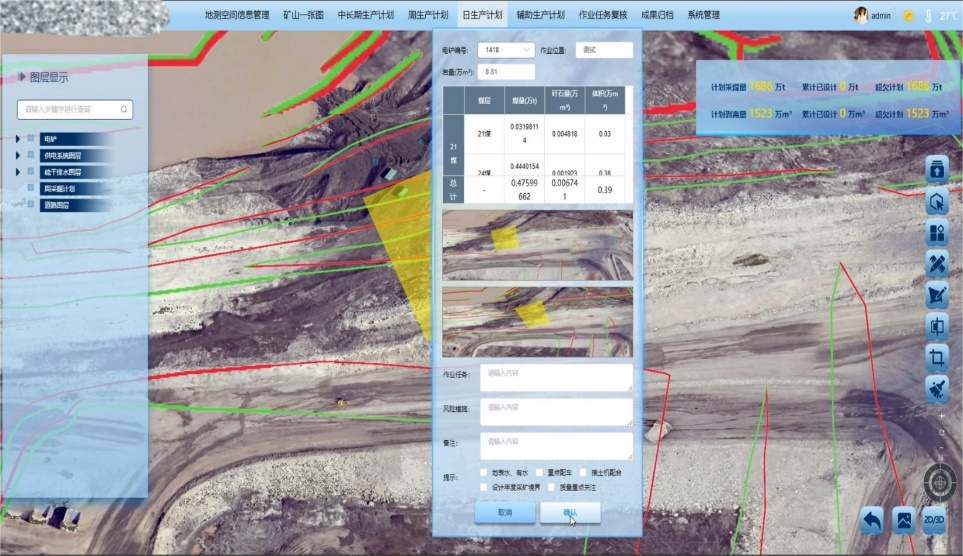Enable the 推土机配合 checkbox
Image resolution: width=963 pixels, height=556 pixels.
click(584, 472)
